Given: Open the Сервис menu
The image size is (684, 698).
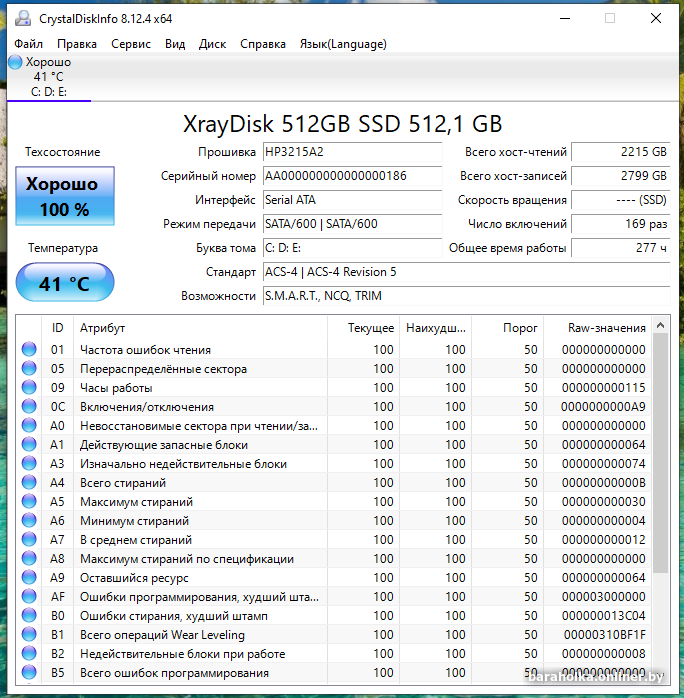Looking at the screenshot, I should [131, 44].
